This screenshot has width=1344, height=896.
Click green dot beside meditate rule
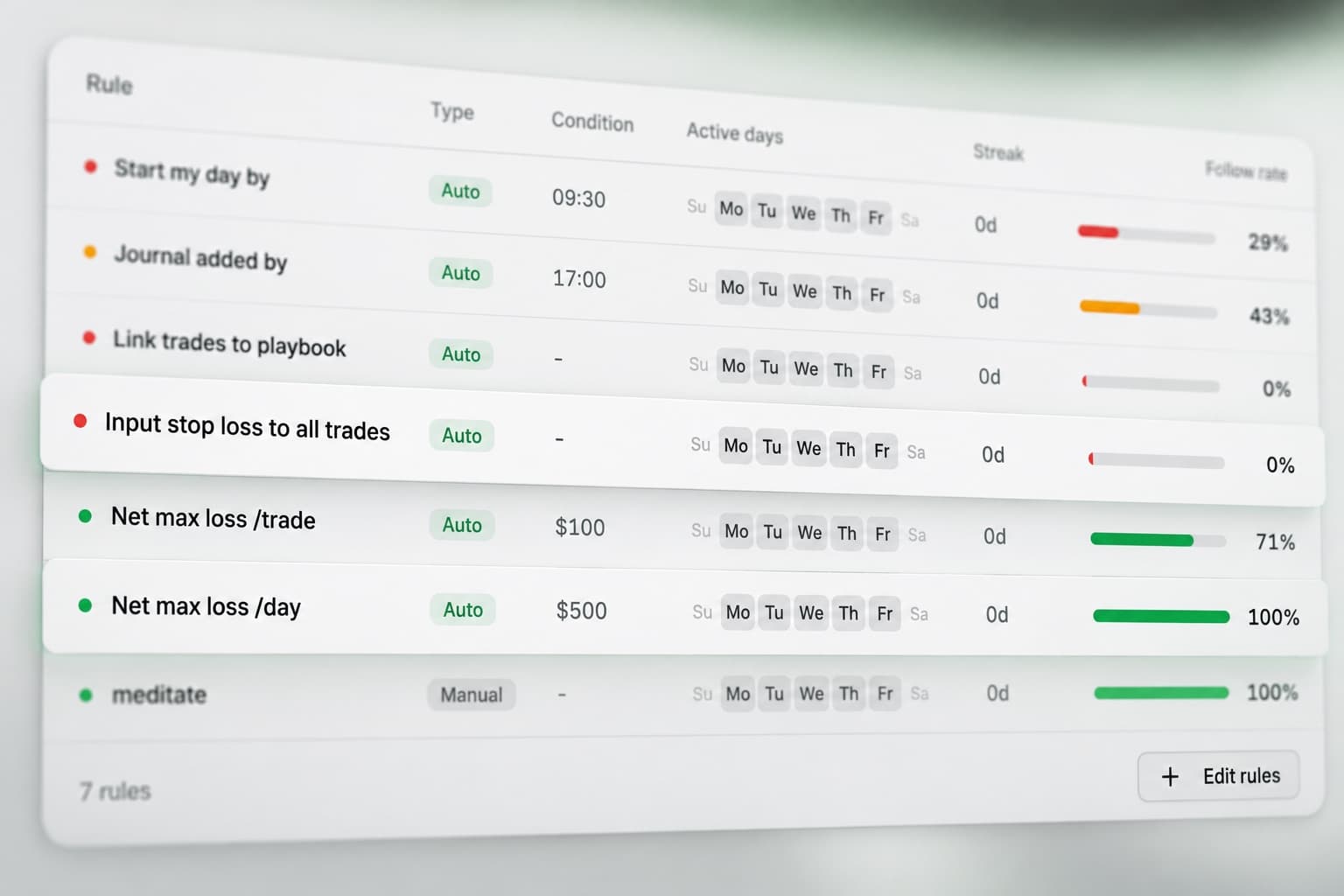click(86, 696)
